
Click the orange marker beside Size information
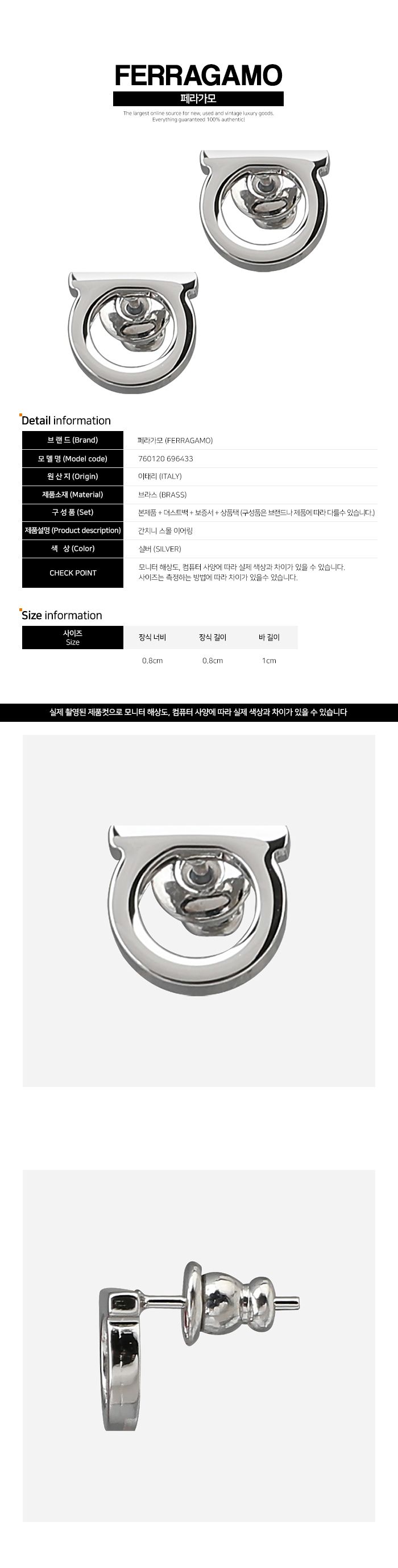pos(20,610)
